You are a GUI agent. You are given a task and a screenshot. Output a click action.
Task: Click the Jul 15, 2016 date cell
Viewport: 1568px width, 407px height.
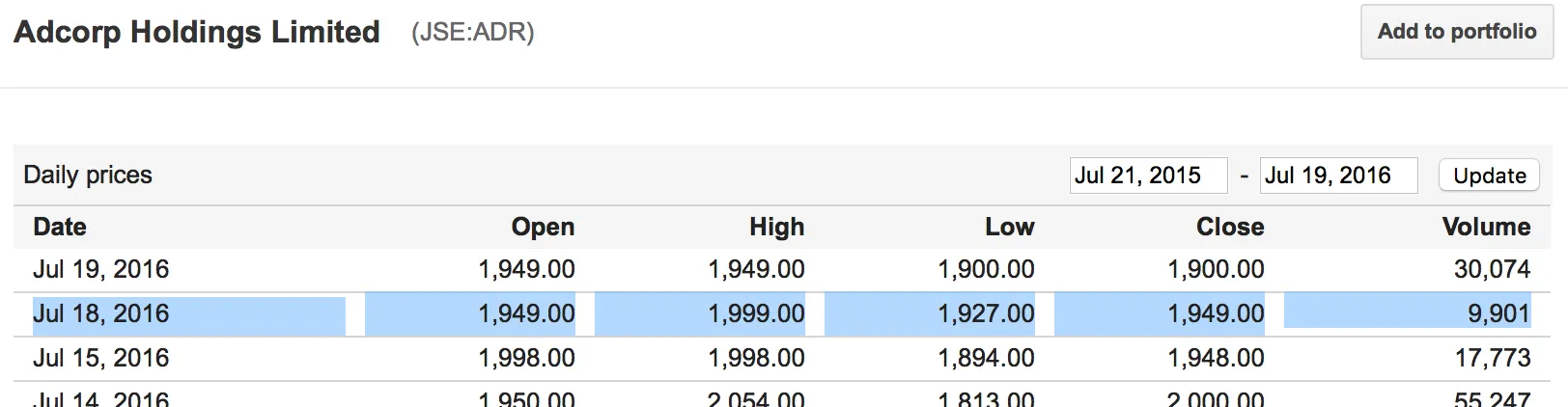(x=101, y=358)
